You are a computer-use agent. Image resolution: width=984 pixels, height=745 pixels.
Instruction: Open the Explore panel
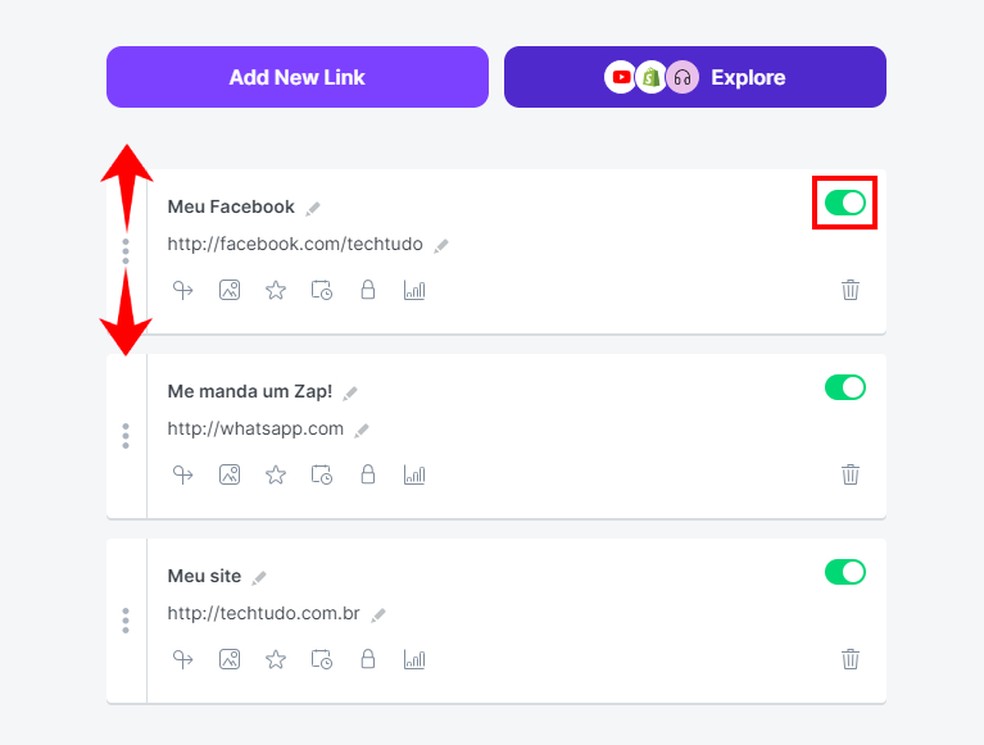click(748, 76)
